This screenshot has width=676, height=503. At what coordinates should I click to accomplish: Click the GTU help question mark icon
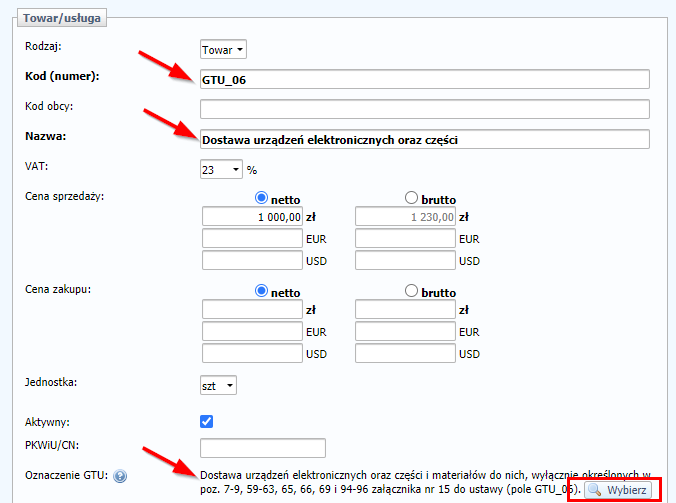pyautogui.click(x=120, y=476)
